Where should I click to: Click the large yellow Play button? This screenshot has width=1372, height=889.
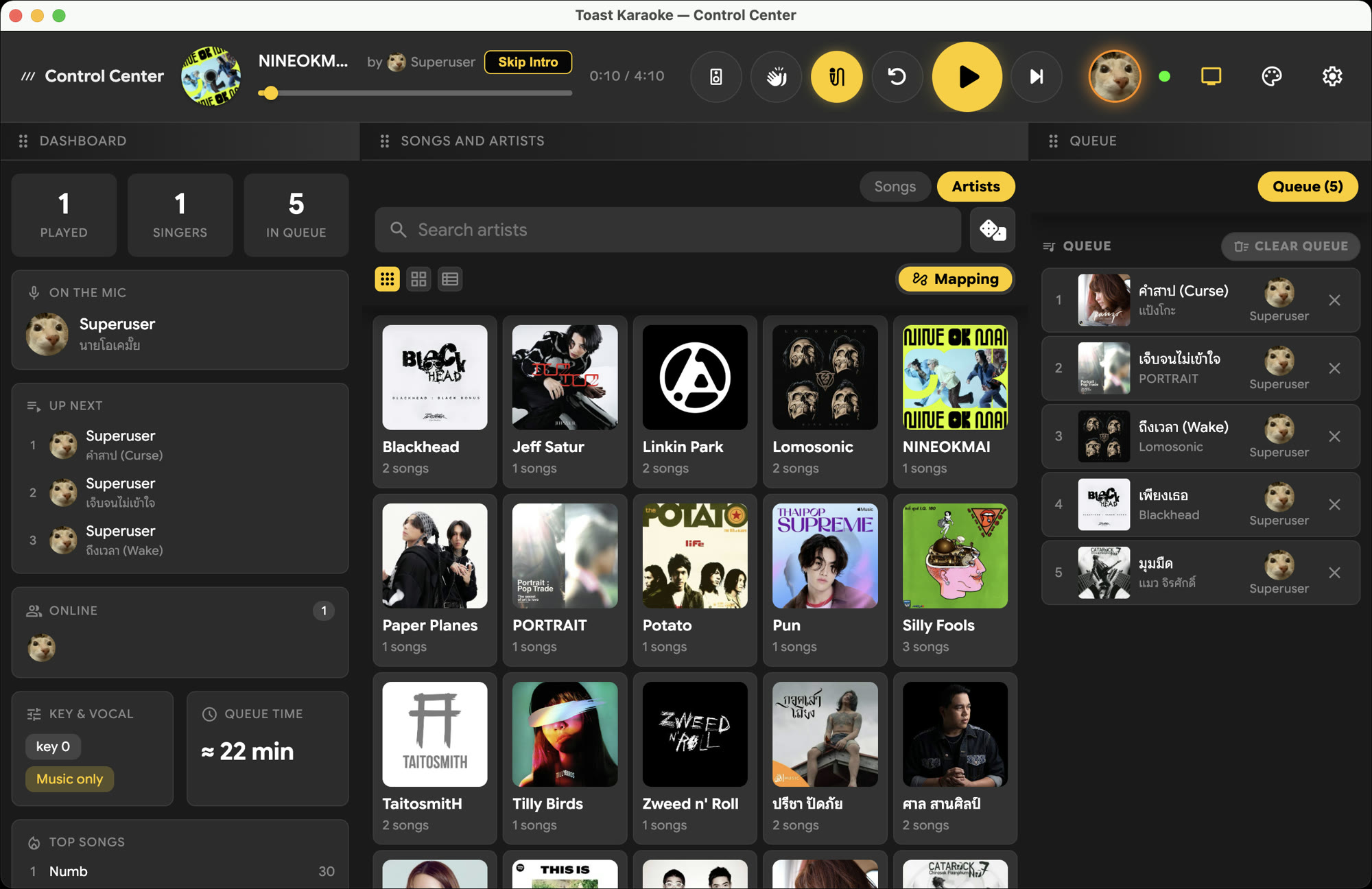pos(967,76)
